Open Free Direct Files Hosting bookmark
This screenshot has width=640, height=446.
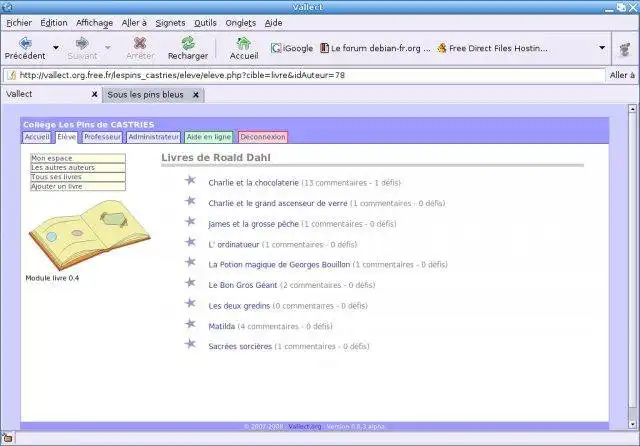(492, 48)
